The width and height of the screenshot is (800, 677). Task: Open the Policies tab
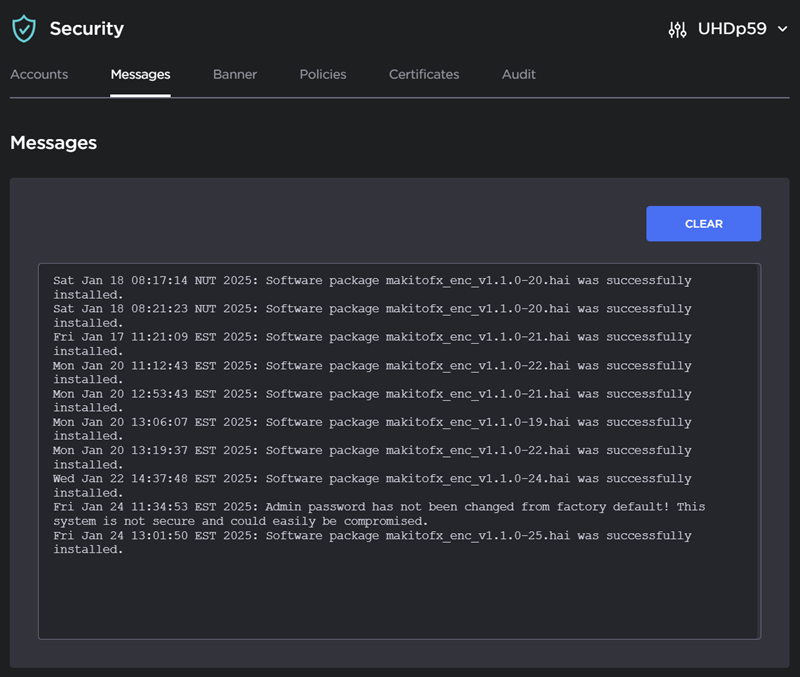[323, 74]
